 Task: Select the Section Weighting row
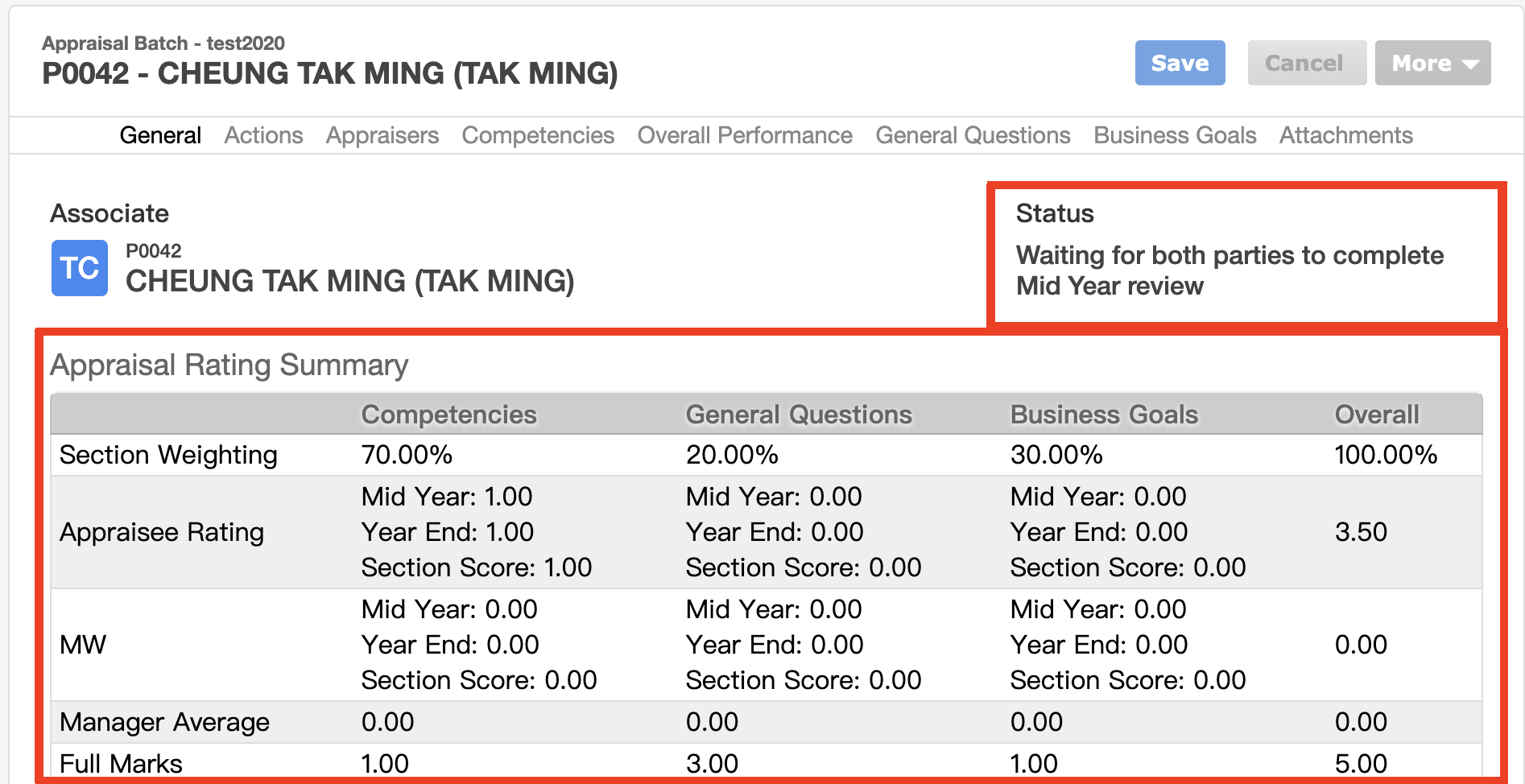[x=766, y=455]
